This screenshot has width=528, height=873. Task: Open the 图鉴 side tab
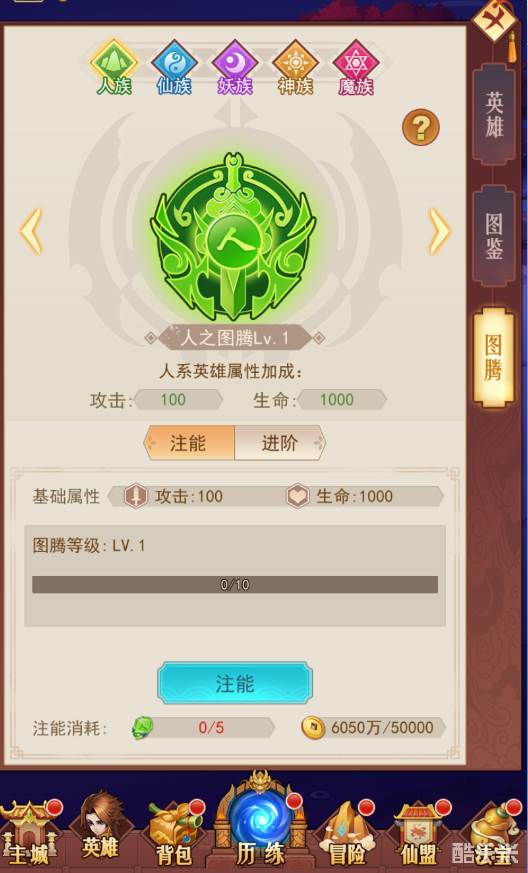pos(494,236)
